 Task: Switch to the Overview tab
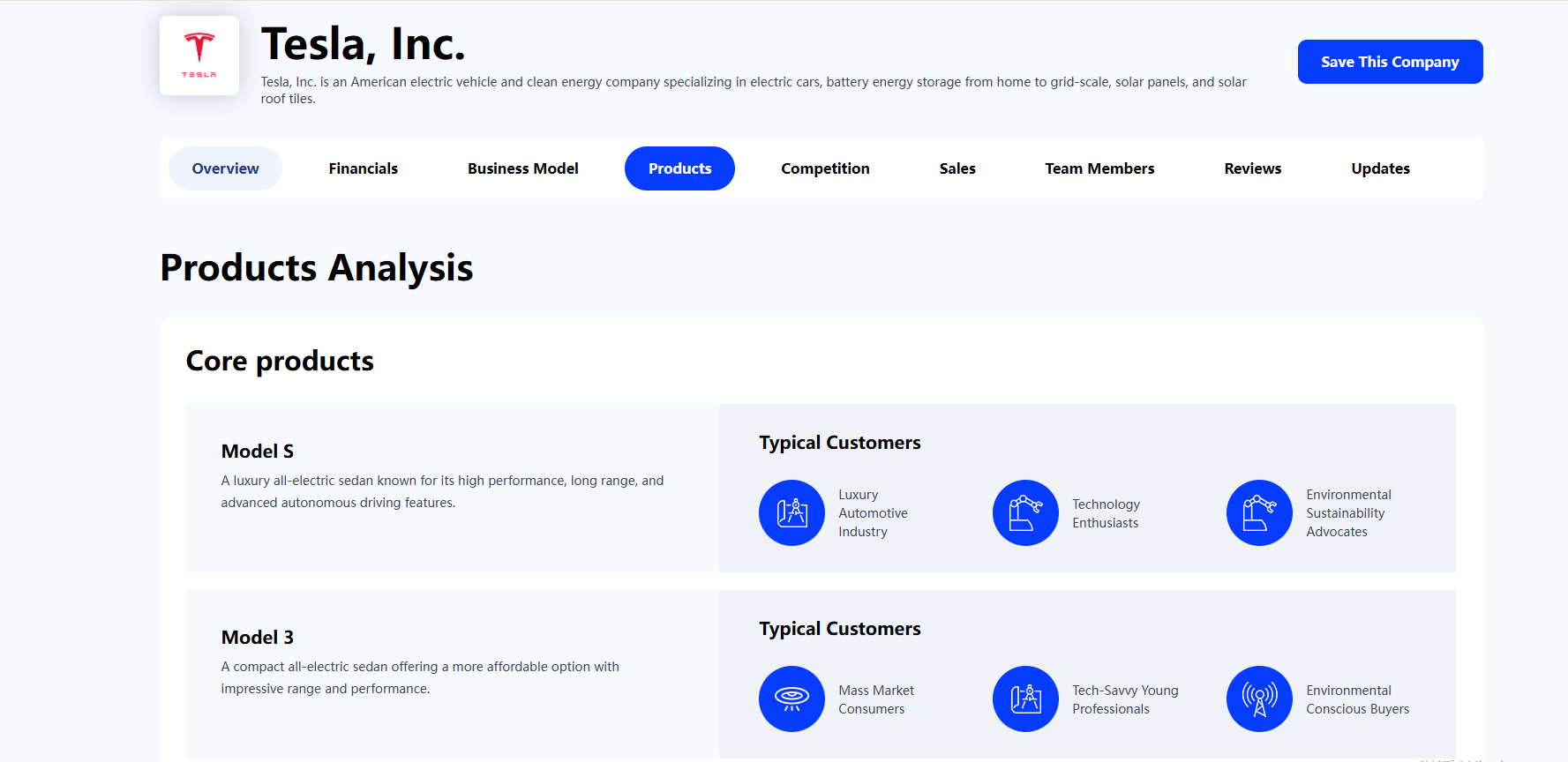(x=225, y=168)
